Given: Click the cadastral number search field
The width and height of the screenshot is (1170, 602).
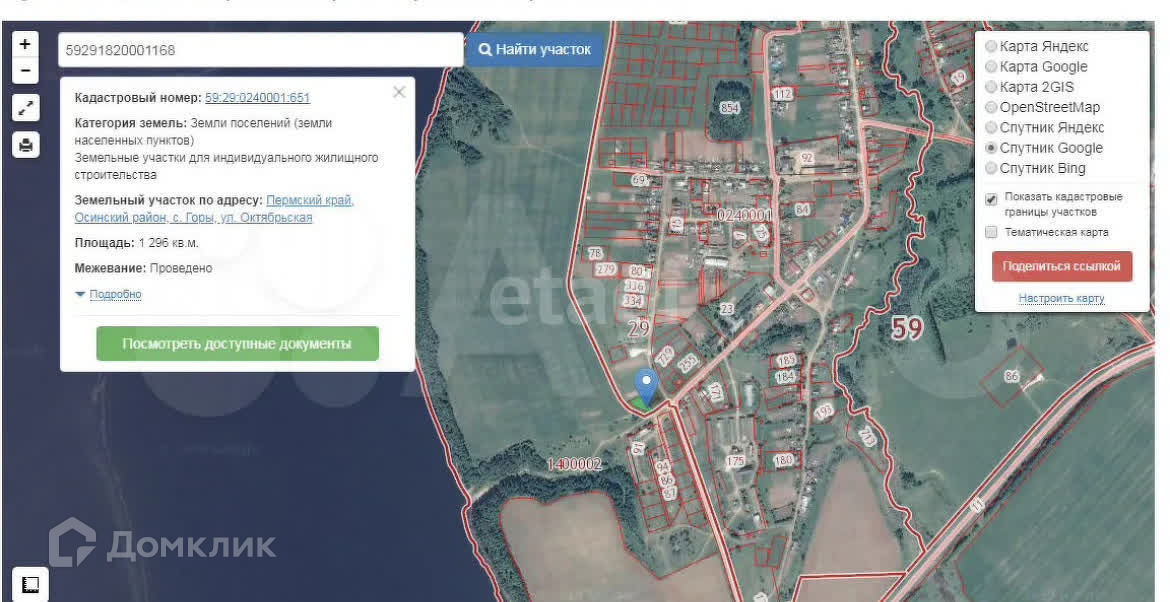Looking at the screenshot, I should point(260,49).
